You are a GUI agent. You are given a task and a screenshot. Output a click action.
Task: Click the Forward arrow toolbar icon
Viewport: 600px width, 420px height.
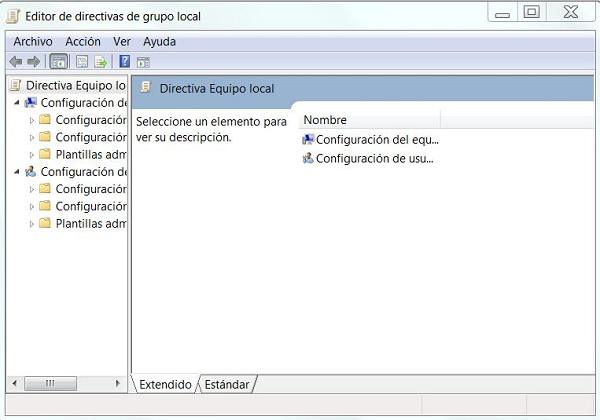34,62
